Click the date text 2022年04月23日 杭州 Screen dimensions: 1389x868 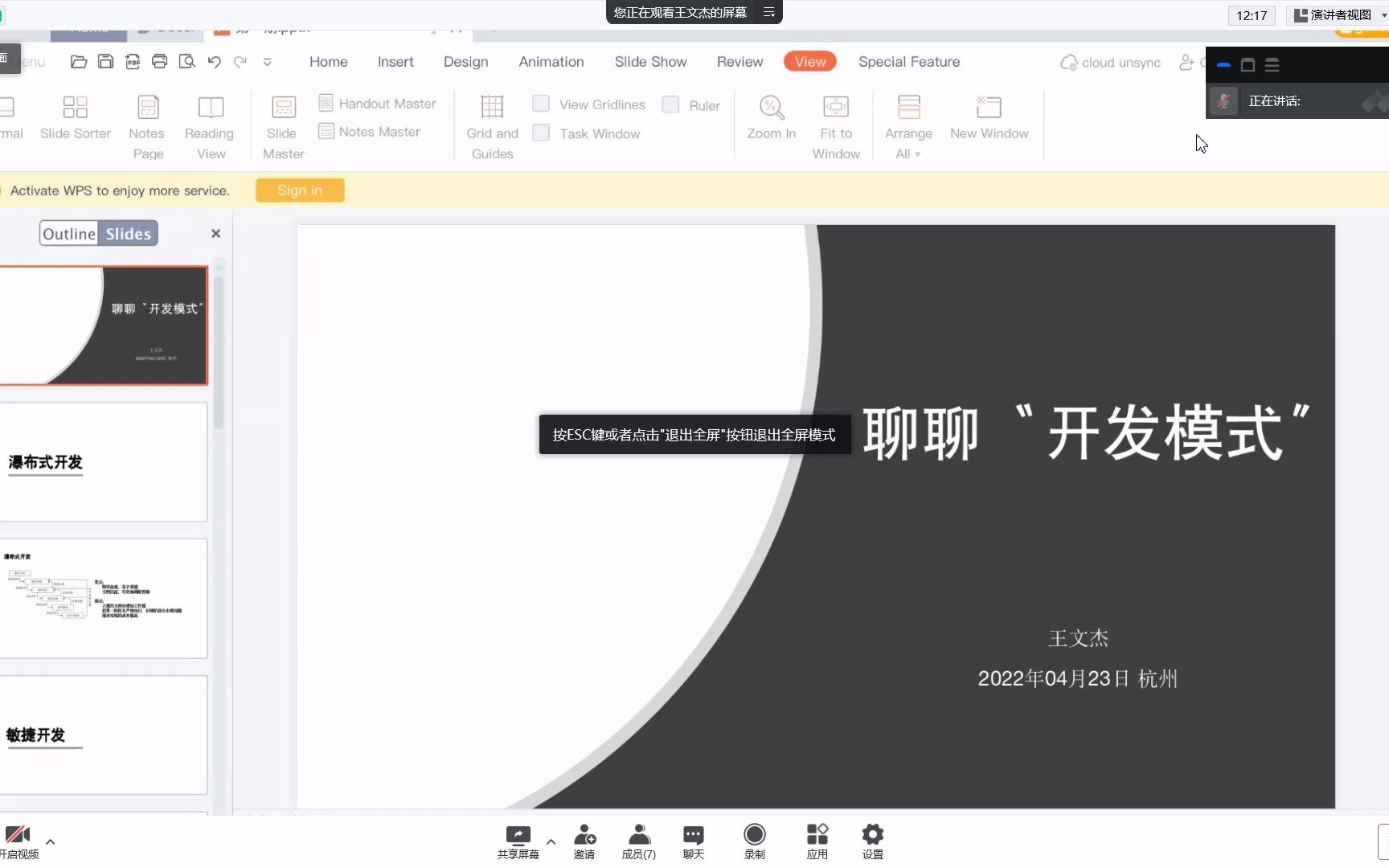click(1077, 679)
